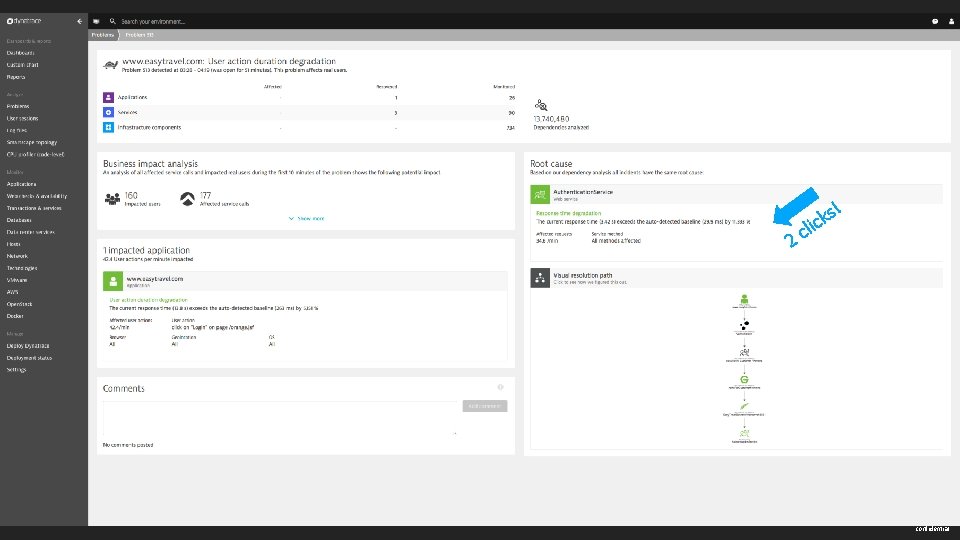The image size is (960, 540).
Task: Open Transactions & services in the sidebar
Action: point(34,208)
